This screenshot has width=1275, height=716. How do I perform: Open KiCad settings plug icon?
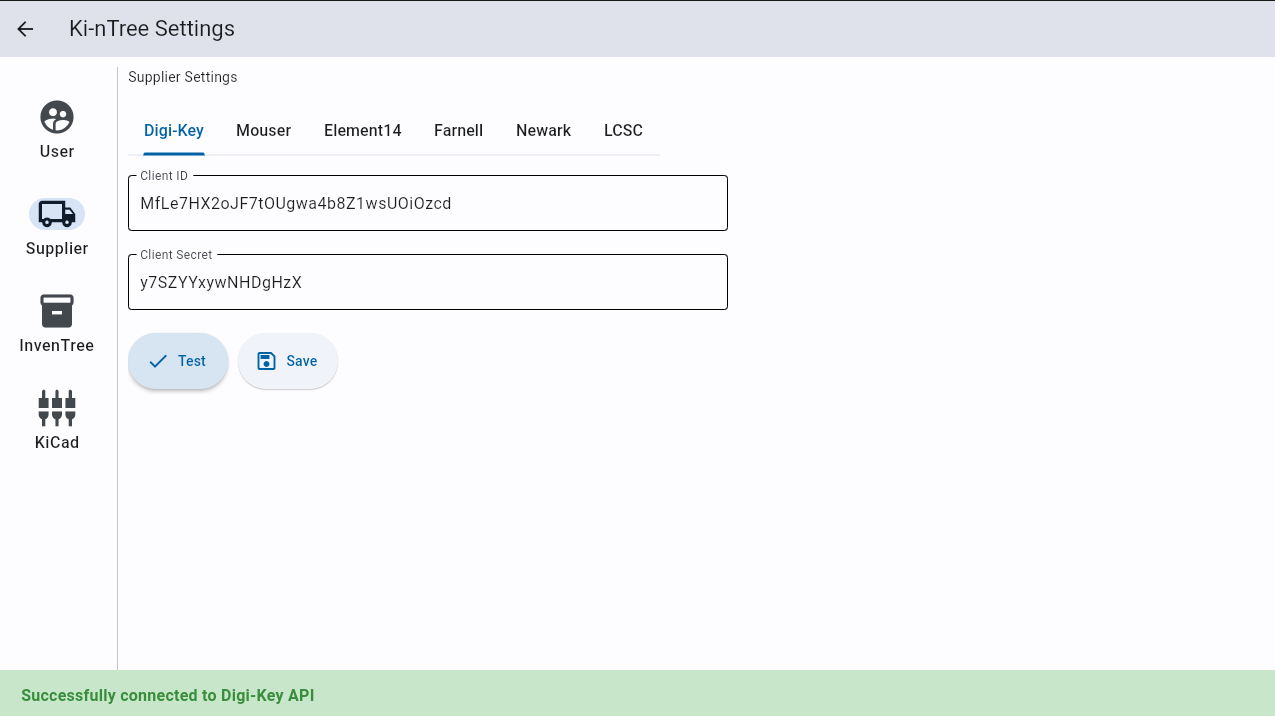point(57,408)
